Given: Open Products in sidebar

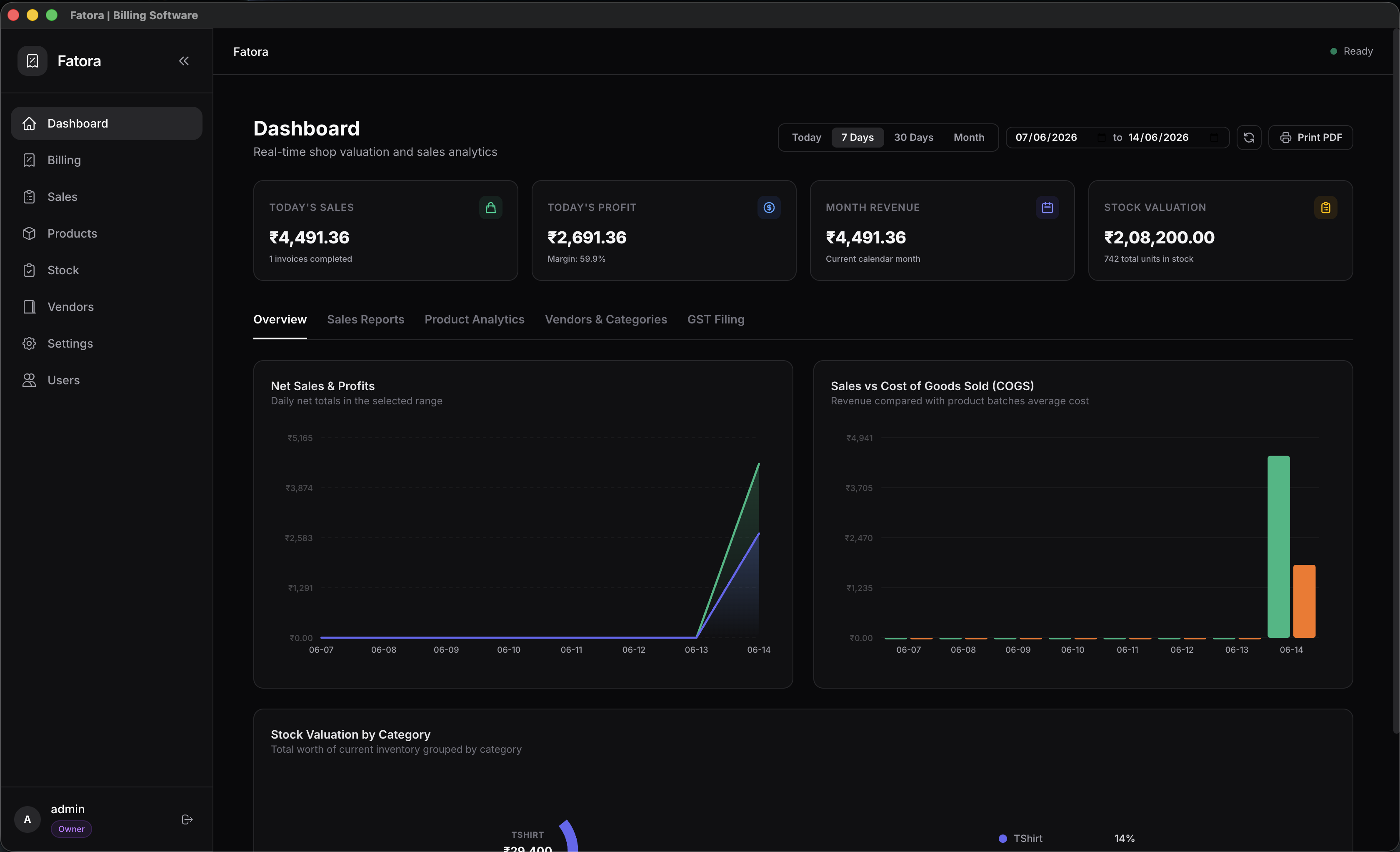Looking at the screenshot, I should (106, 233).
